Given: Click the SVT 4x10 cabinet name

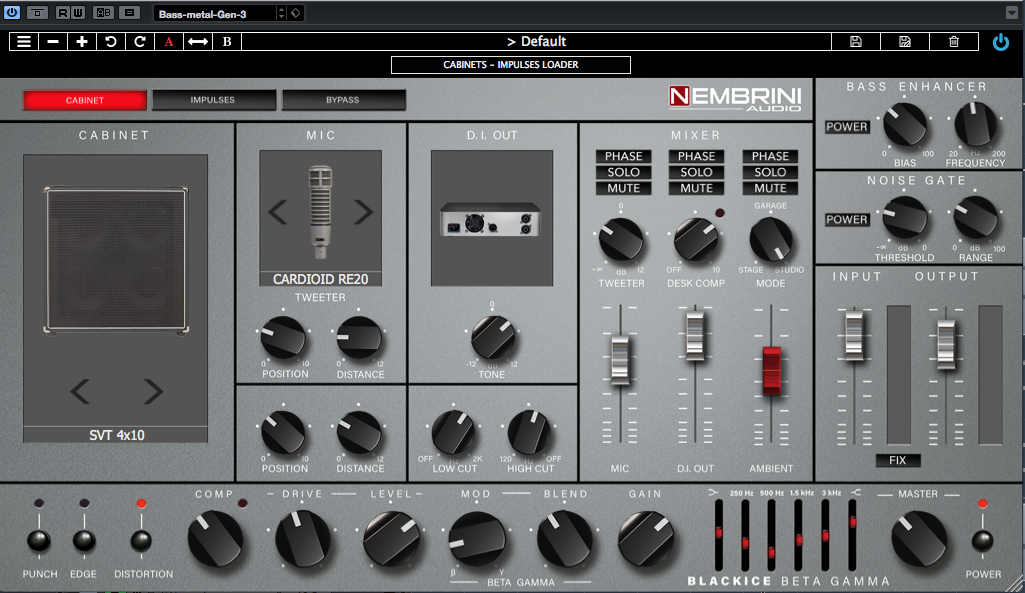Looking at the screenshot, I should 116,435.
